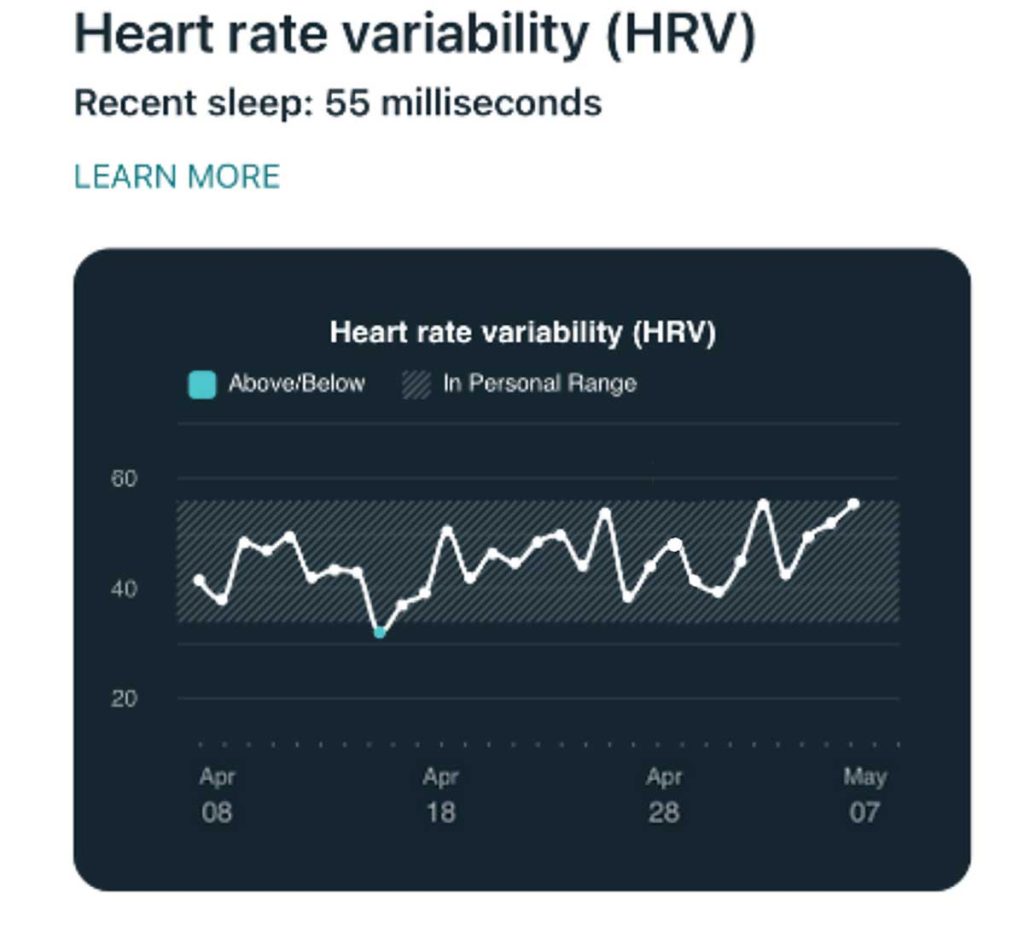
Task: Click the Apr 18 date label
Action: (440, 794)
